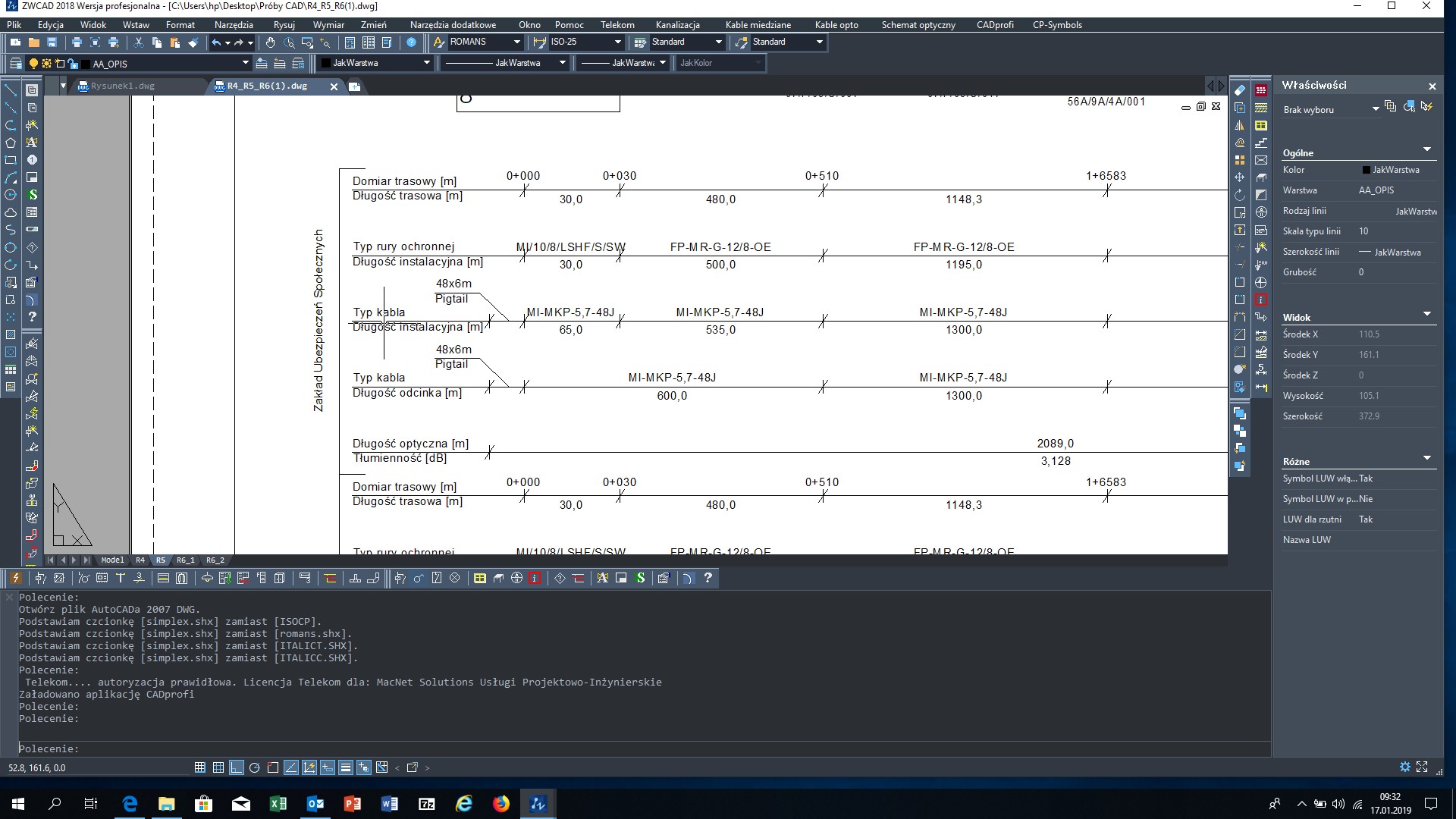Open the Edycja menu
Screen dimensions: 1456x819
tap(51, 25)
